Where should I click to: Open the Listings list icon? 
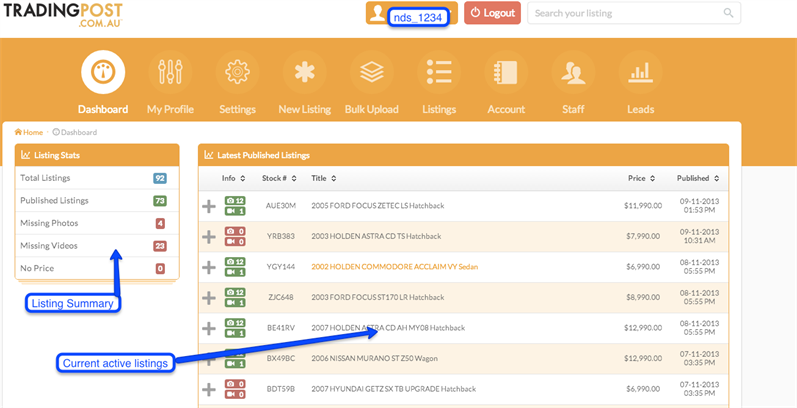coord(438,74)
